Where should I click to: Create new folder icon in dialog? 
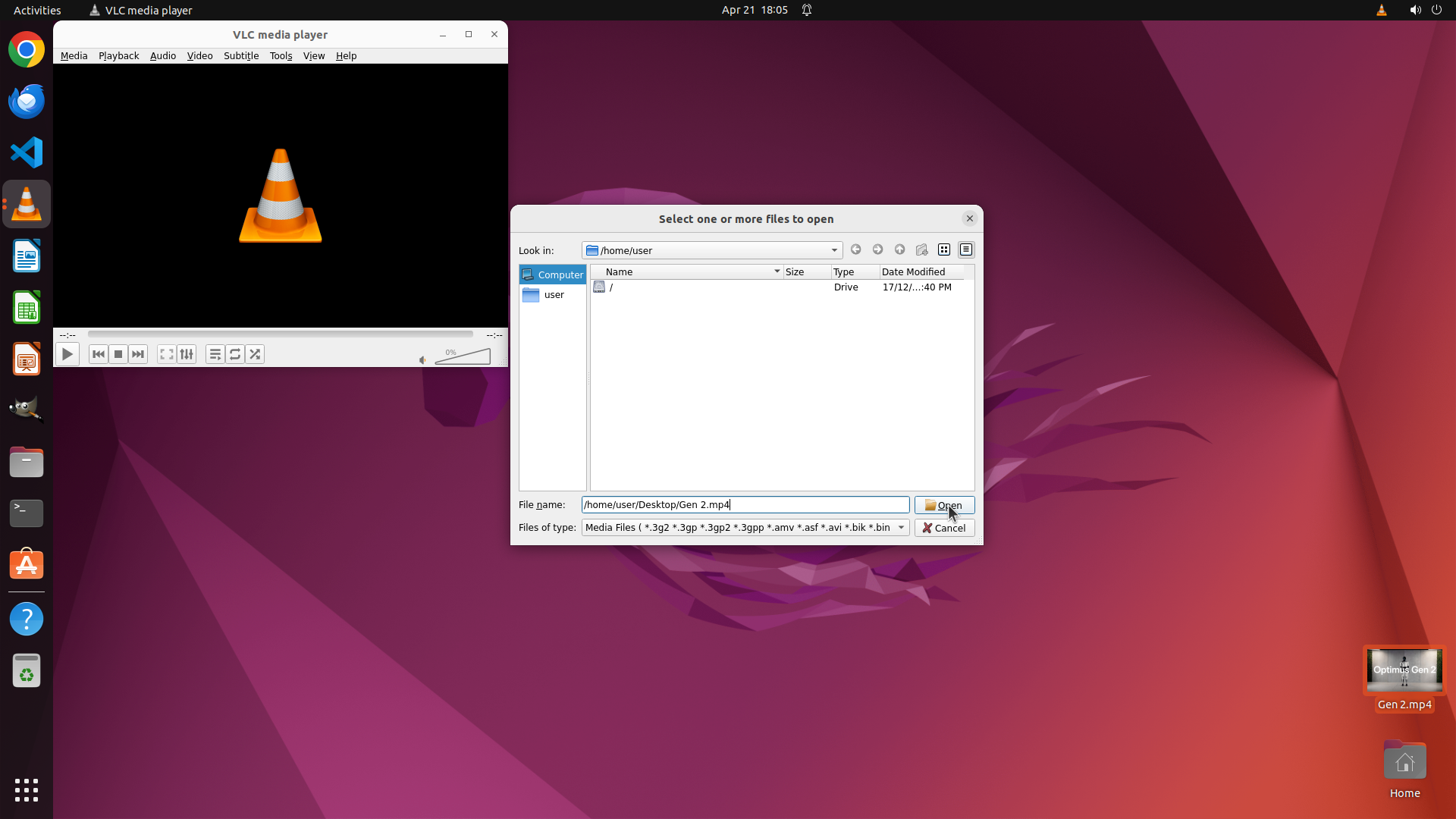pos(921,249)
